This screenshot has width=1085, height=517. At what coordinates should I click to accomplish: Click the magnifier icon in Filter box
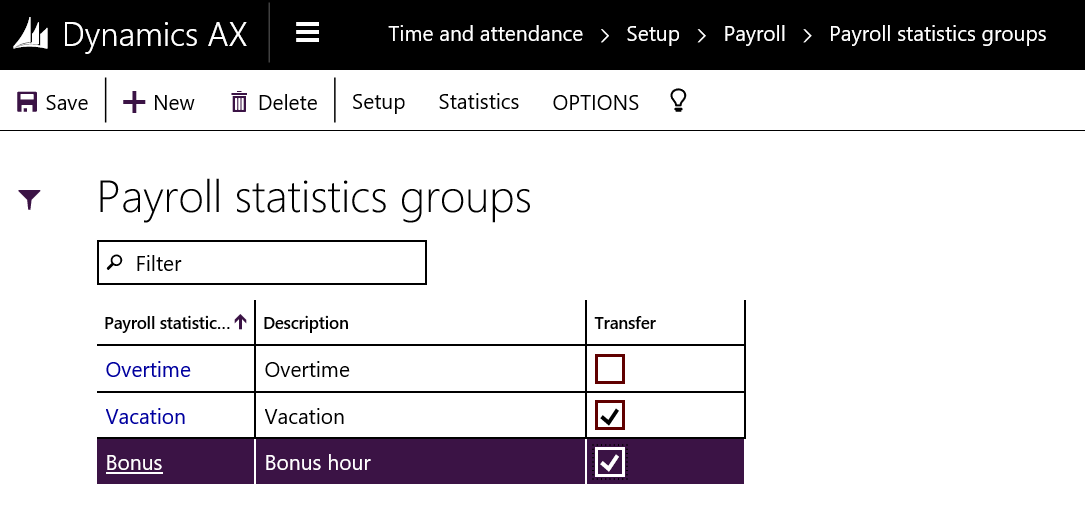(115, 262)
